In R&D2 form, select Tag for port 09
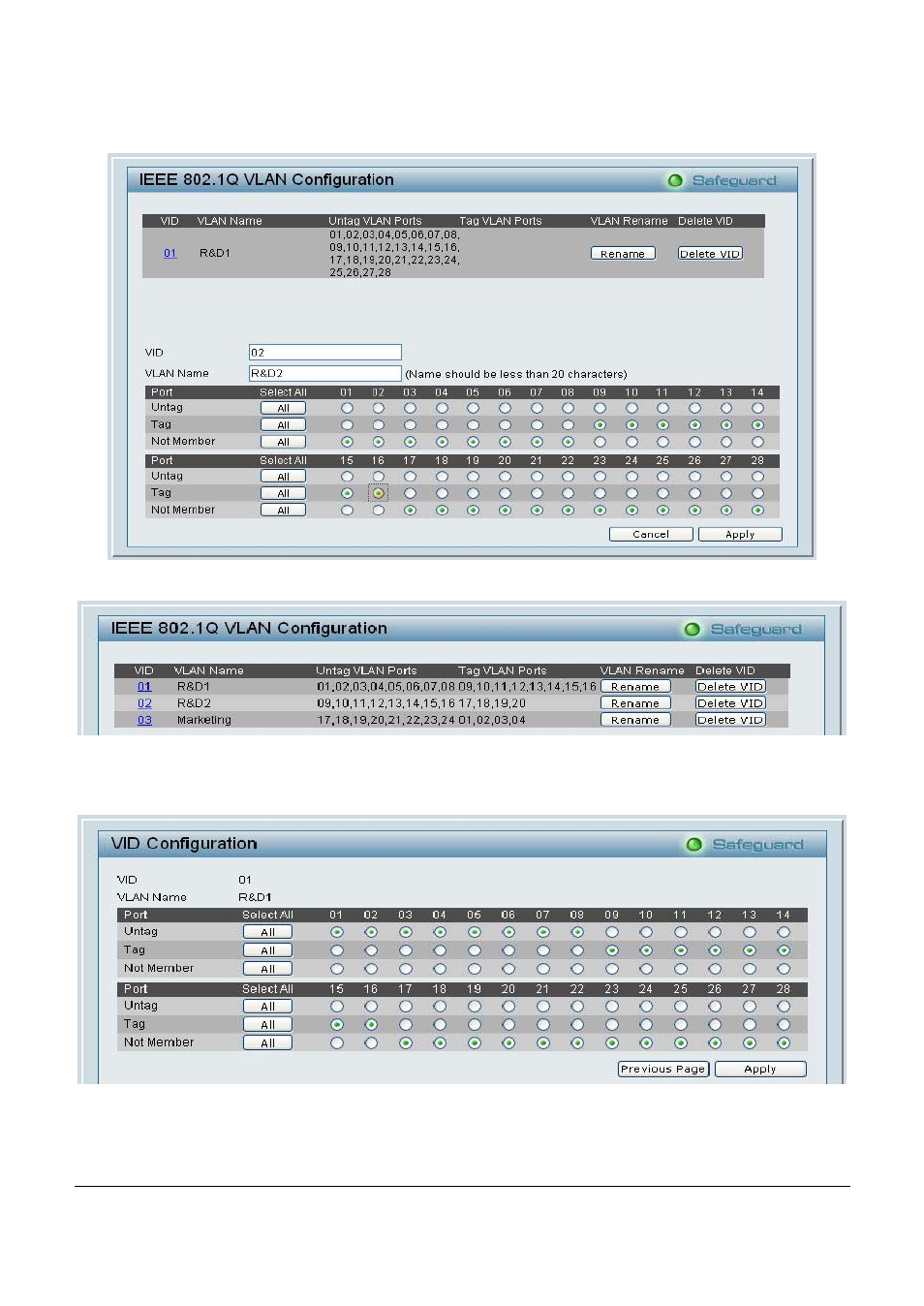The height and width of the screenshot is (1306, 924). coord(600,424)
